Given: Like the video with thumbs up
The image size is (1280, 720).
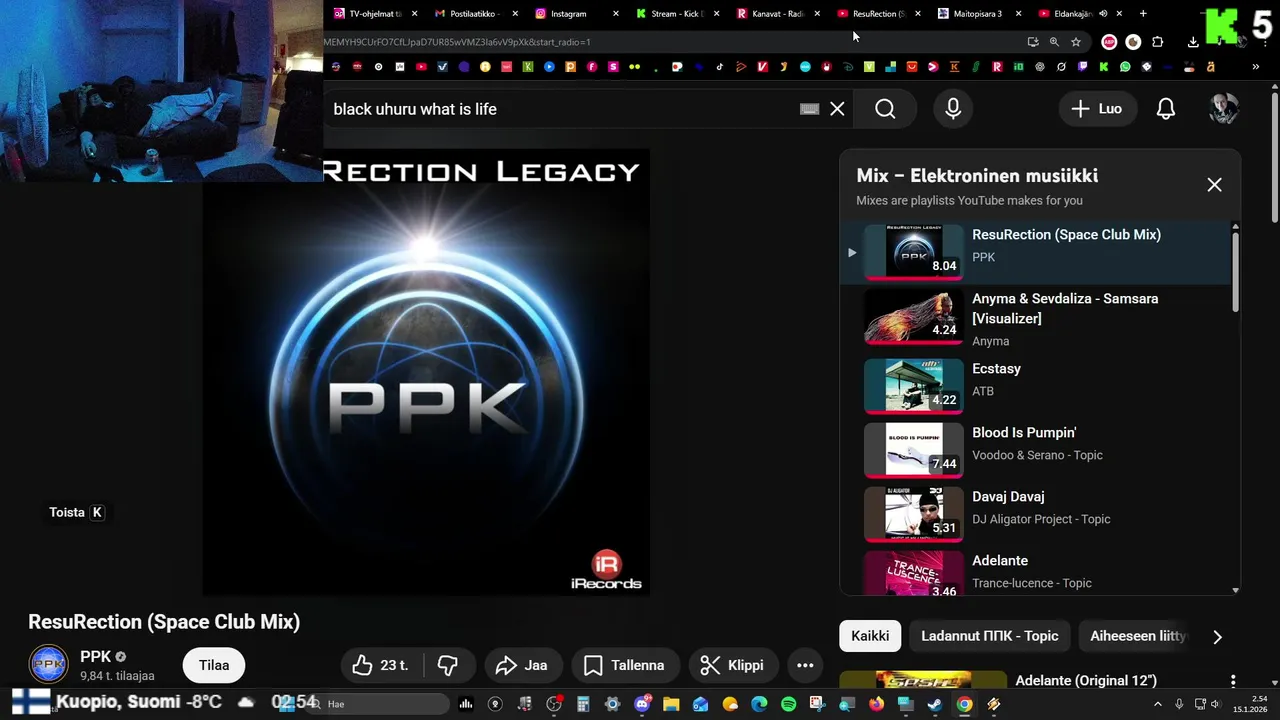Looking at the screenshot, I should pyautogui.click(x=382, y=665).
